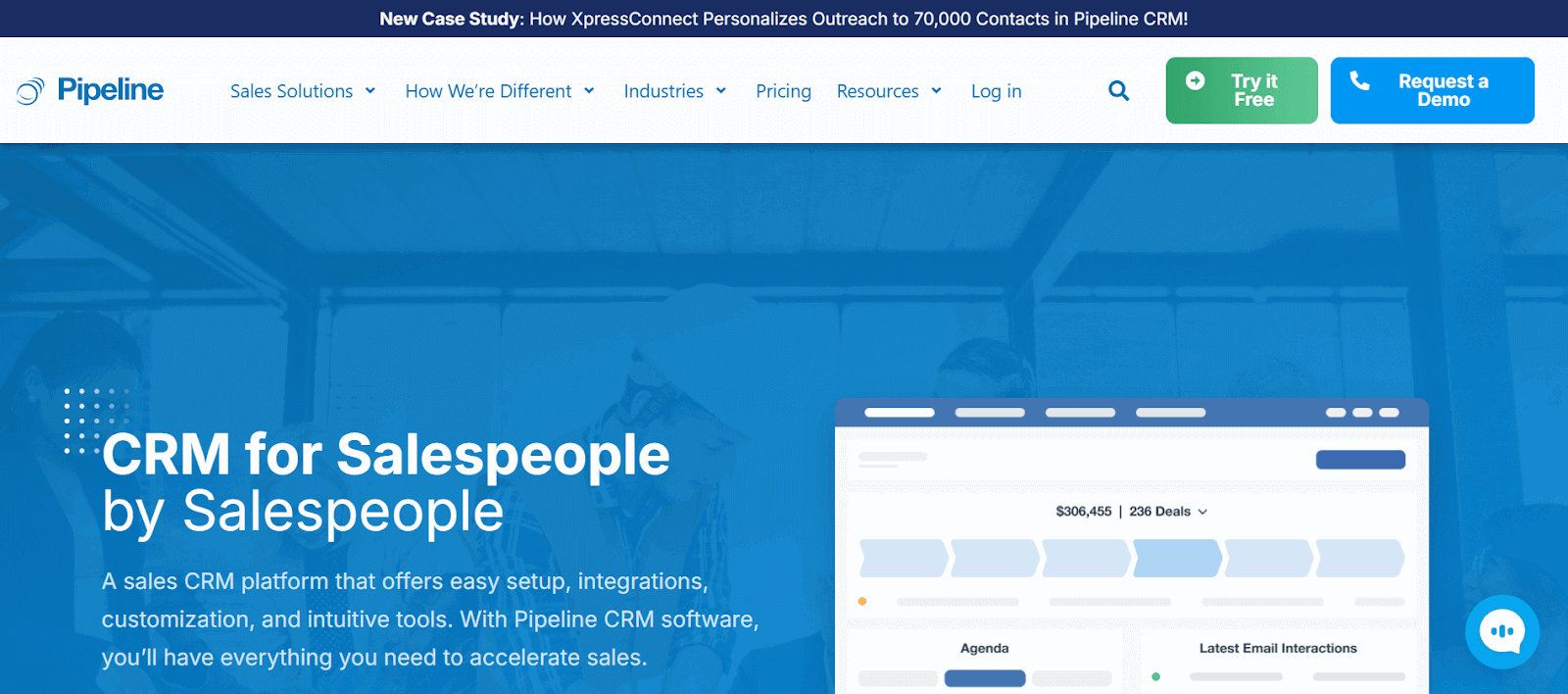Screen dimensions: 1568x694
Task: Expand the Industries chevron
Action: click(x=721, y=91)
